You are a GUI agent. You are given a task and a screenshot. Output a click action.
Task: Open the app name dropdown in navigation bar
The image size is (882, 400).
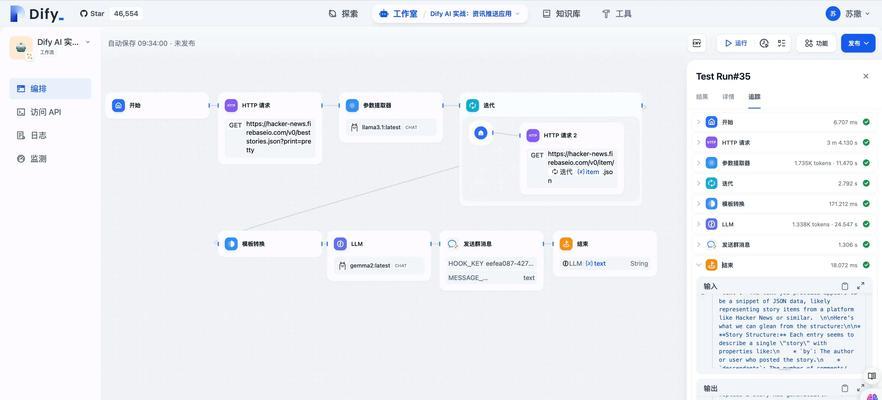point(475,14)
